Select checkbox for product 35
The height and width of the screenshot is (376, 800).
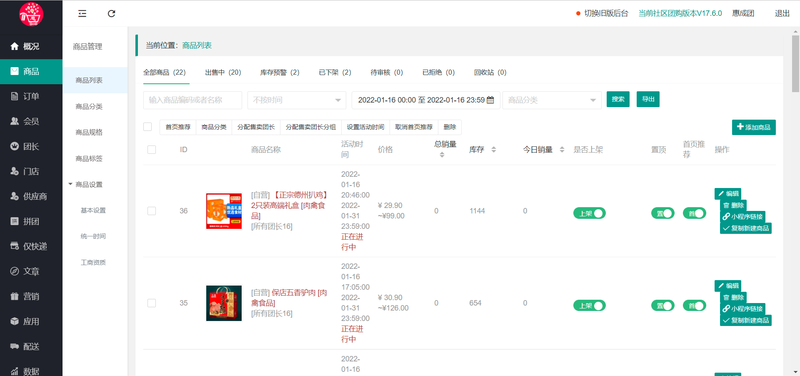click(152, 303)
